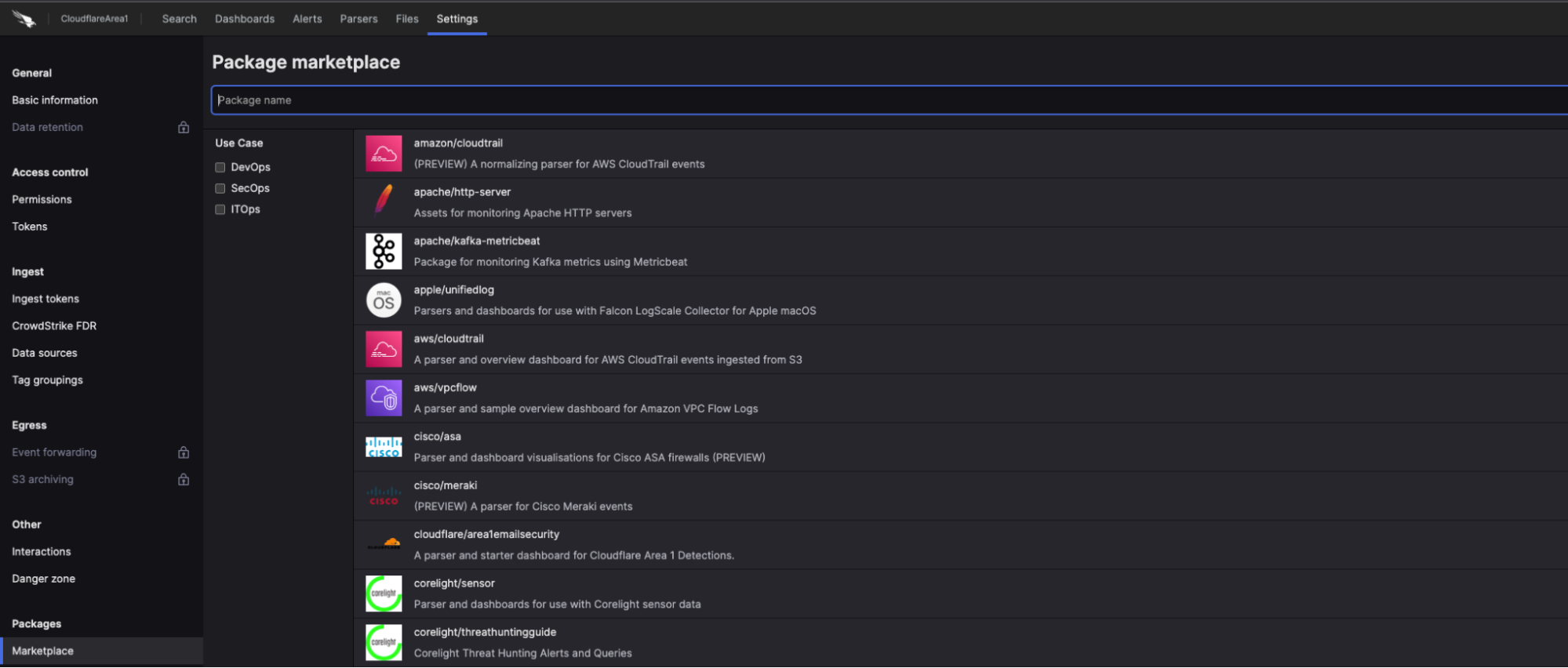The width and height of the screenshot is (1568, 668).
Task: Select the Cisco logo for cisco/asa
Action: coord(384,447)
